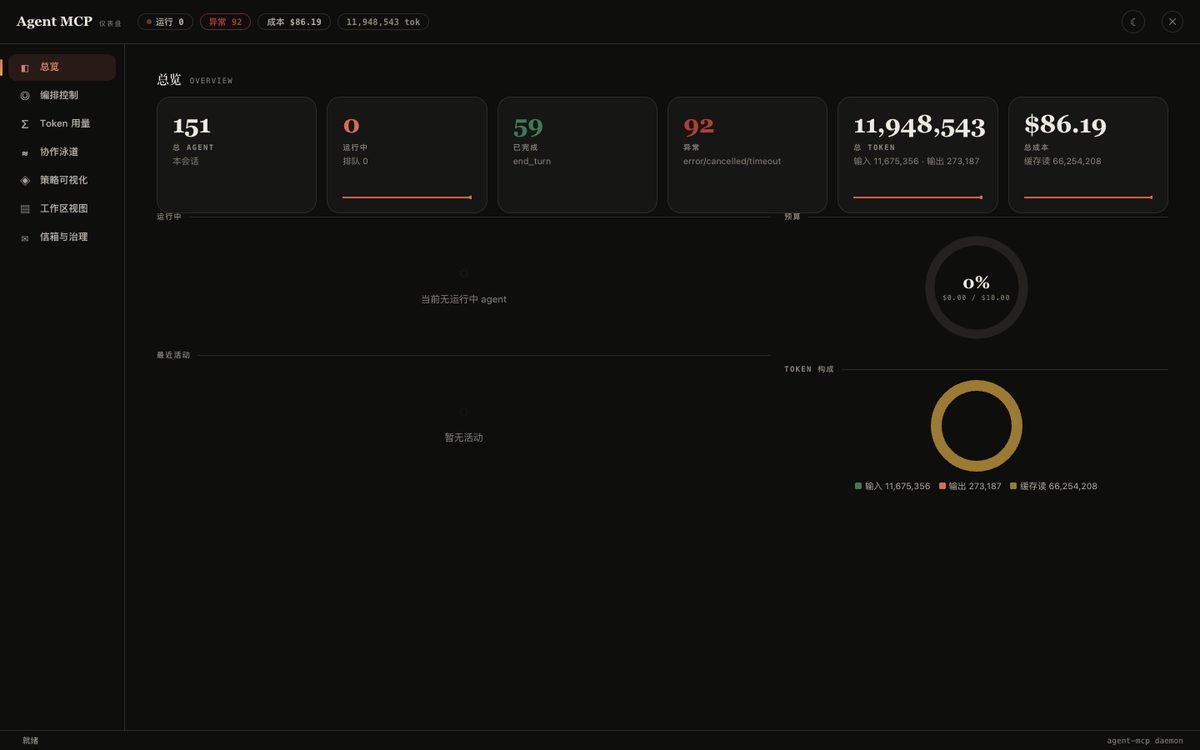Image resolution: width=1200 pixels, height=750 pixels.
Task: Select the 151 总 AGENT card
Action: (x=236, y=155)
